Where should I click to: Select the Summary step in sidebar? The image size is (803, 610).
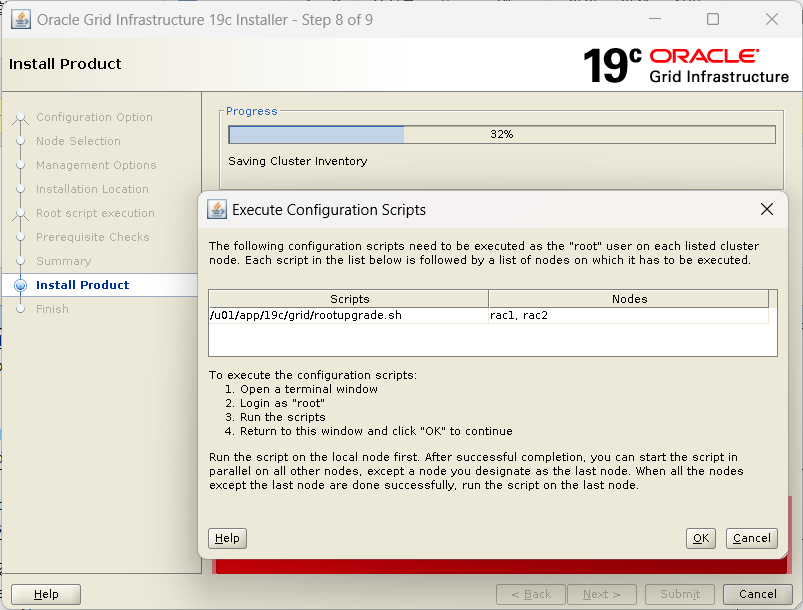click(x=64, y=261)
